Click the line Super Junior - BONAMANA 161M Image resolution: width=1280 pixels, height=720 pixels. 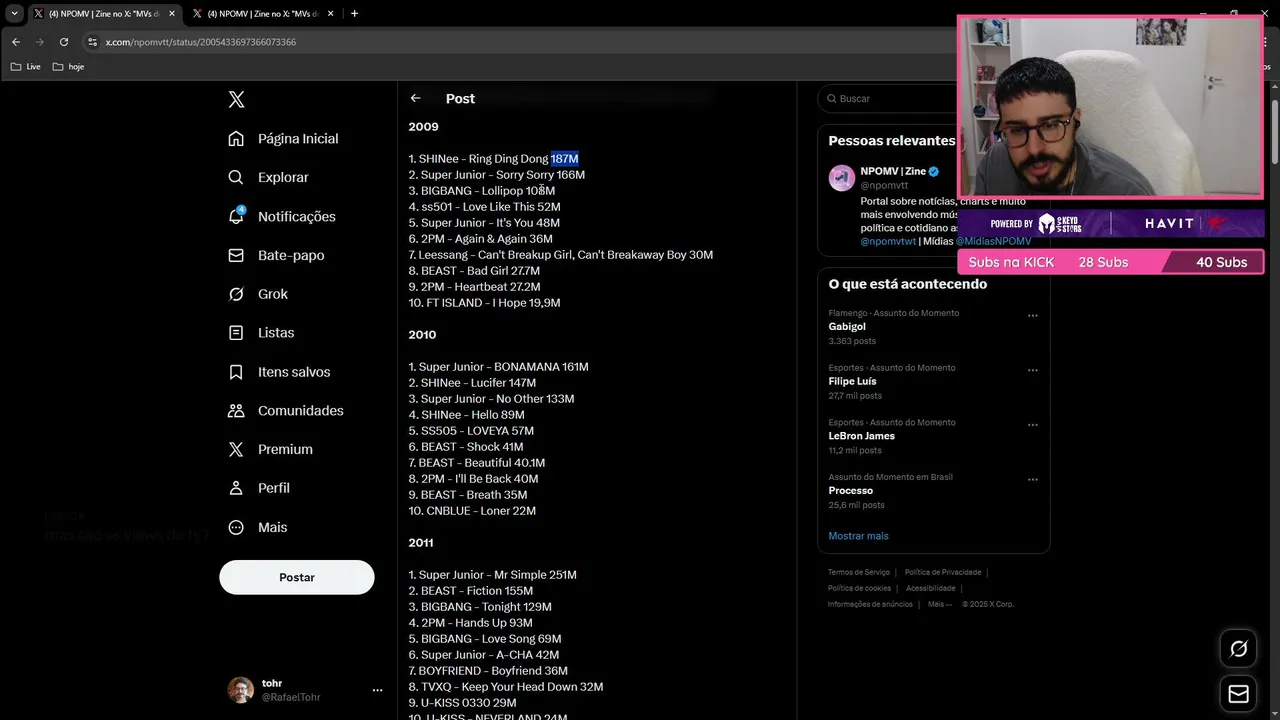click(x=498, y=367)
